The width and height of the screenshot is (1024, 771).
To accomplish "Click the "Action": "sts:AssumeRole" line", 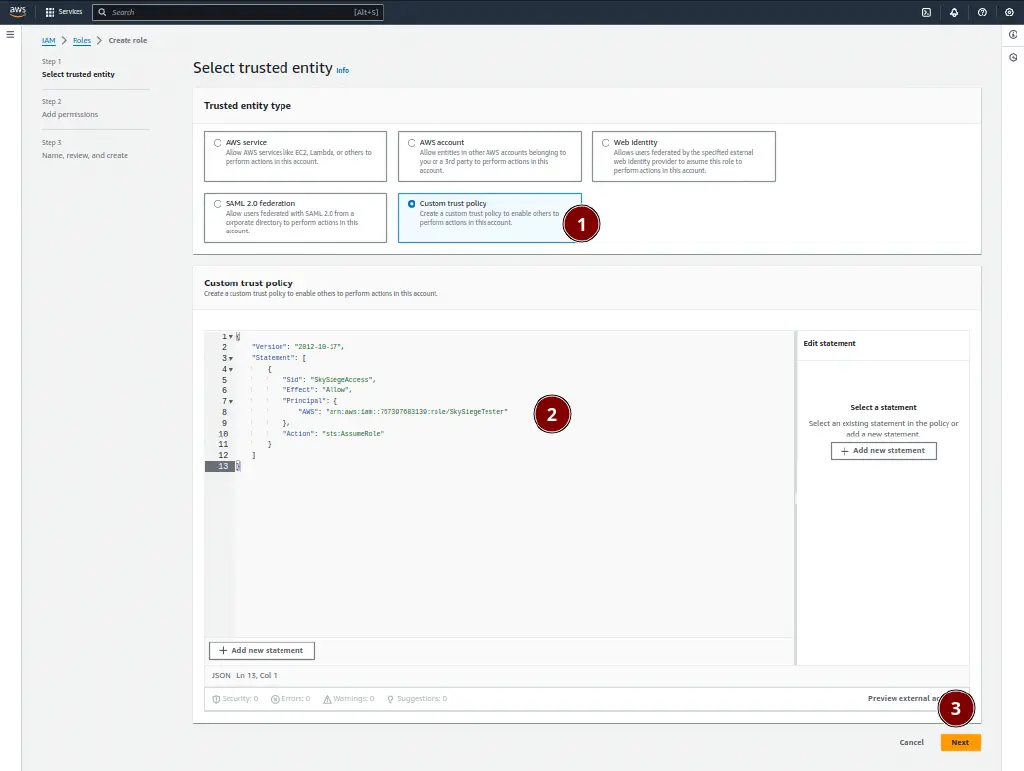I will [332, 433].
